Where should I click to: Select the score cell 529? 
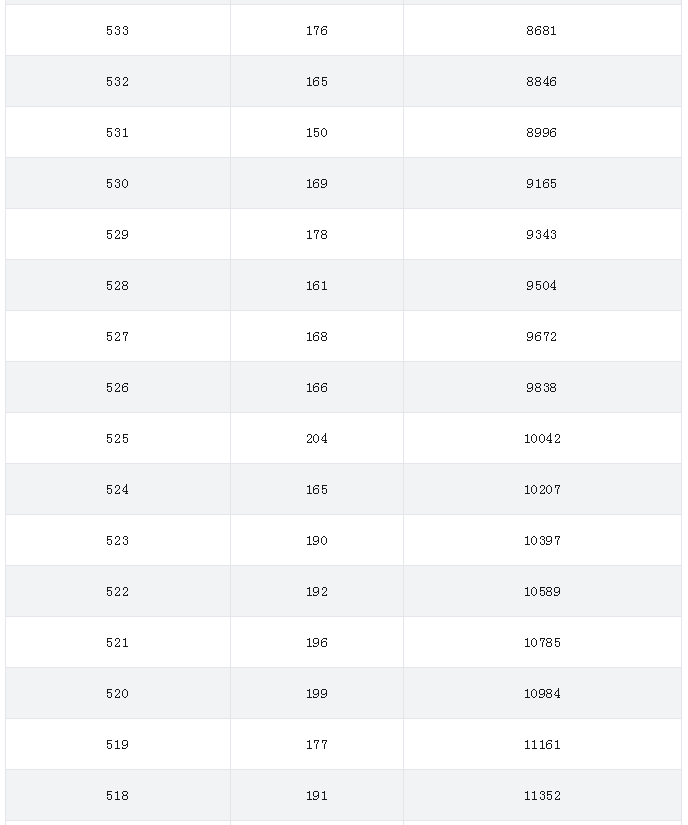click(x=117, y=235)
